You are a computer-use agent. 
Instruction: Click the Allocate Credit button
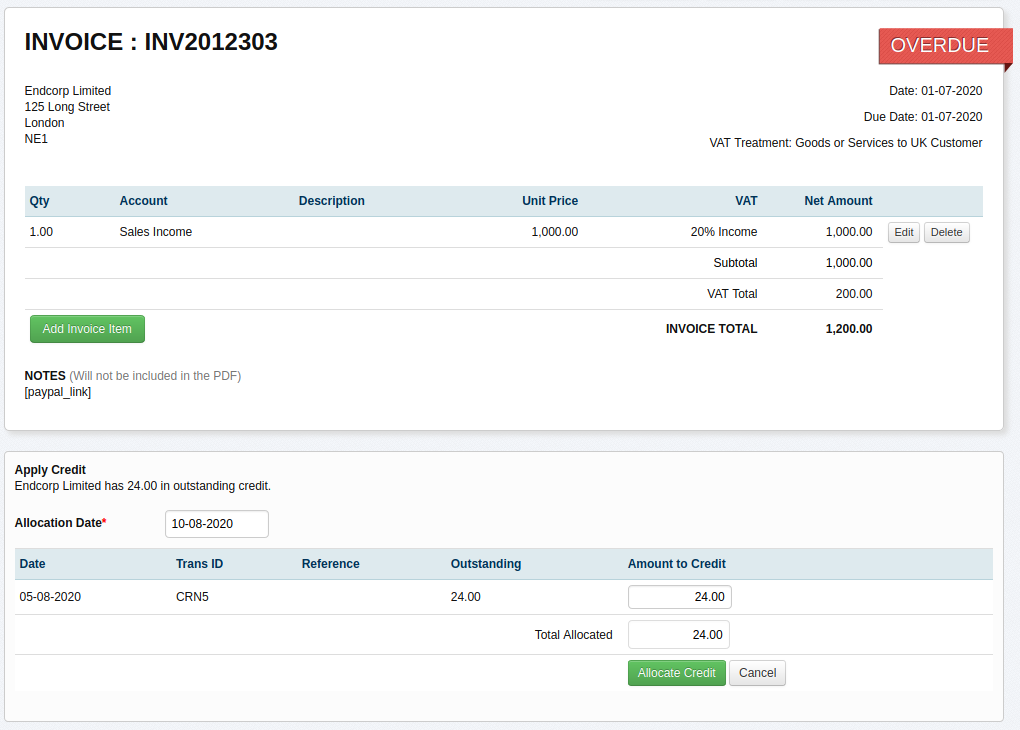pos(676,673)
